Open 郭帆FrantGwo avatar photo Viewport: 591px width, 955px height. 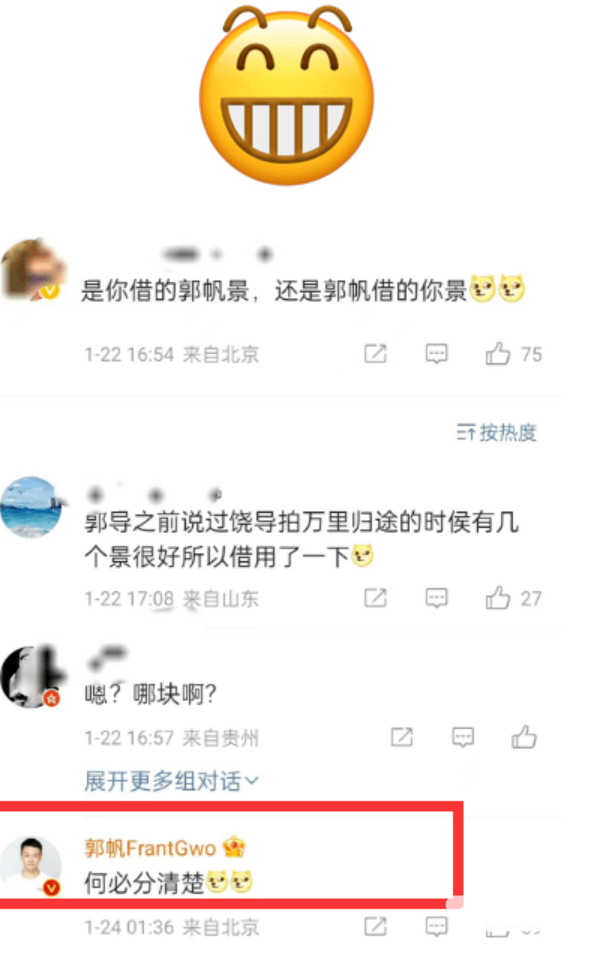(x=31, y=866)
